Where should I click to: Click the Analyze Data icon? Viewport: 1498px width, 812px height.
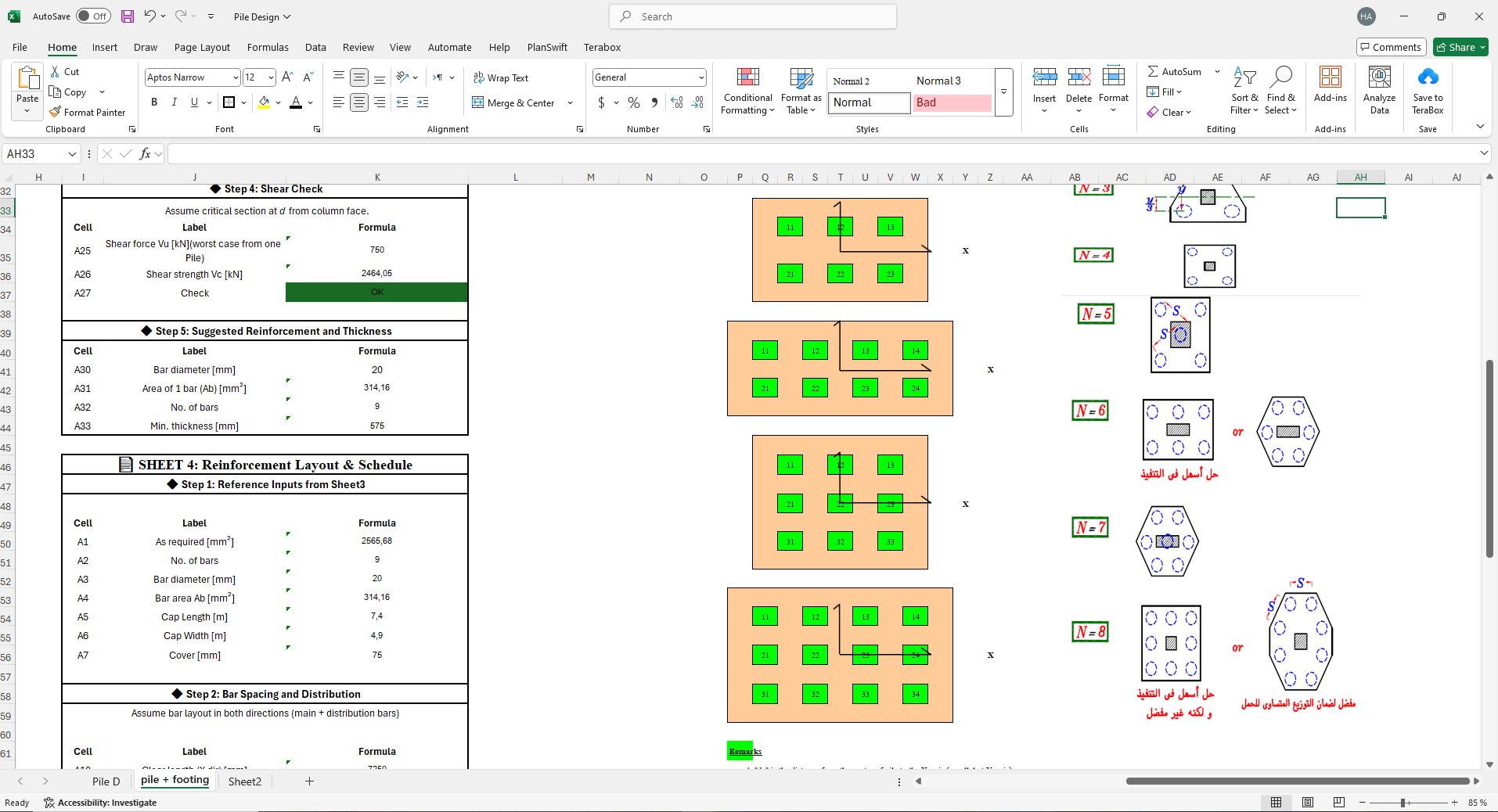tap(1379, 77)
